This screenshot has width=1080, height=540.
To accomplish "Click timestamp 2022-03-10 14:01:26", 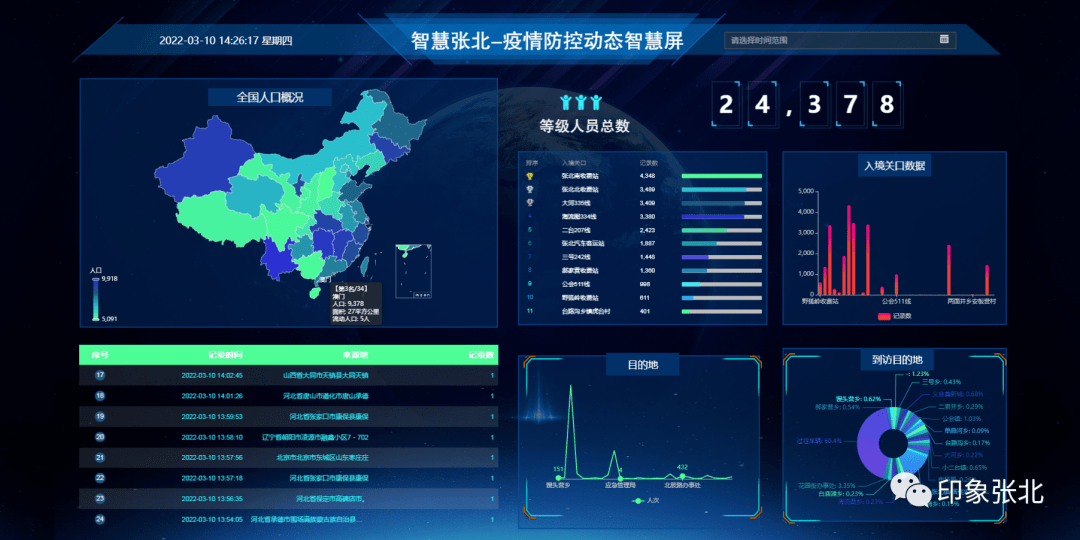I will click(x=212, y=396).
